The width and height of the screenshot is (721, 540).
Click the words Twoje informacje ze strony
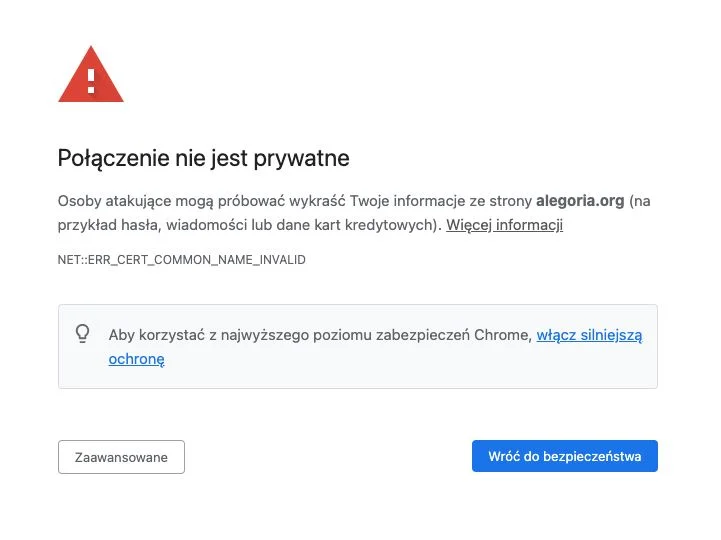pyautogui.click(x=441, y=201)
